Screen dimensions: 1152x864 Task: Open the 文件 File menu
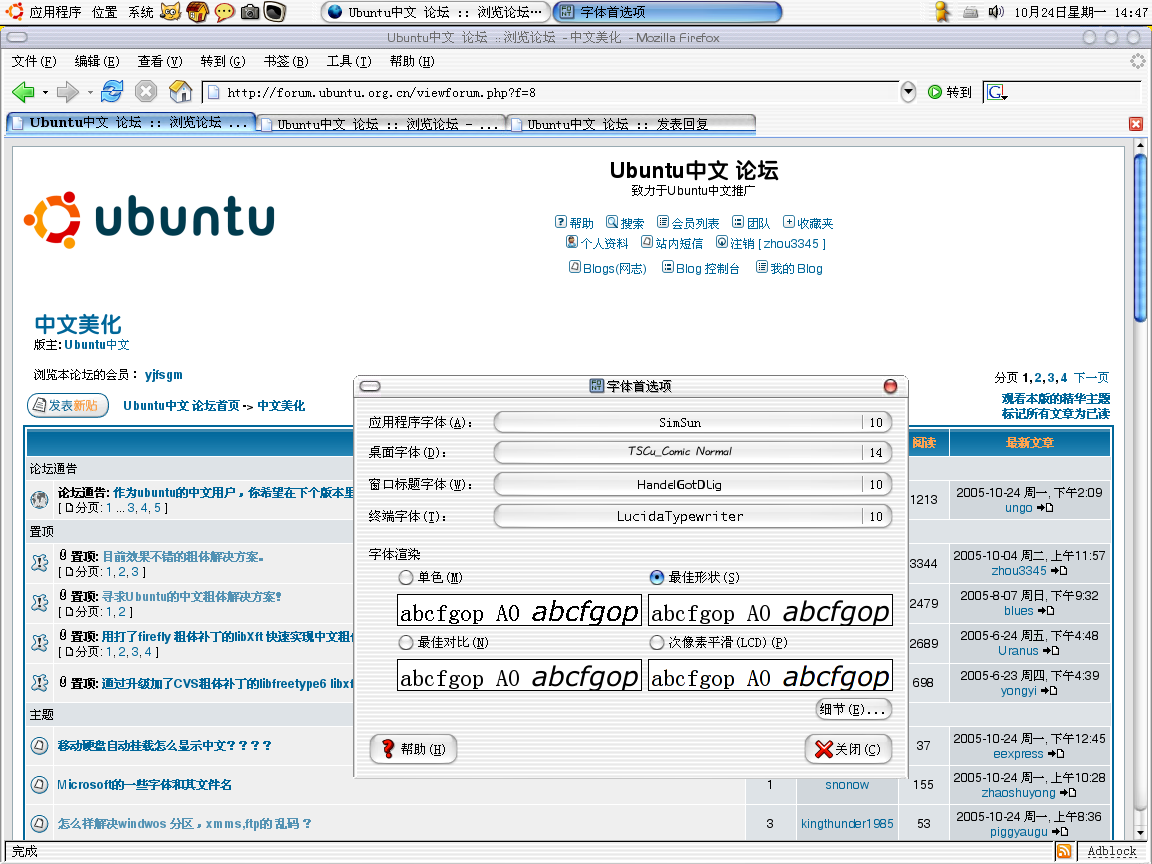(34, 61)
